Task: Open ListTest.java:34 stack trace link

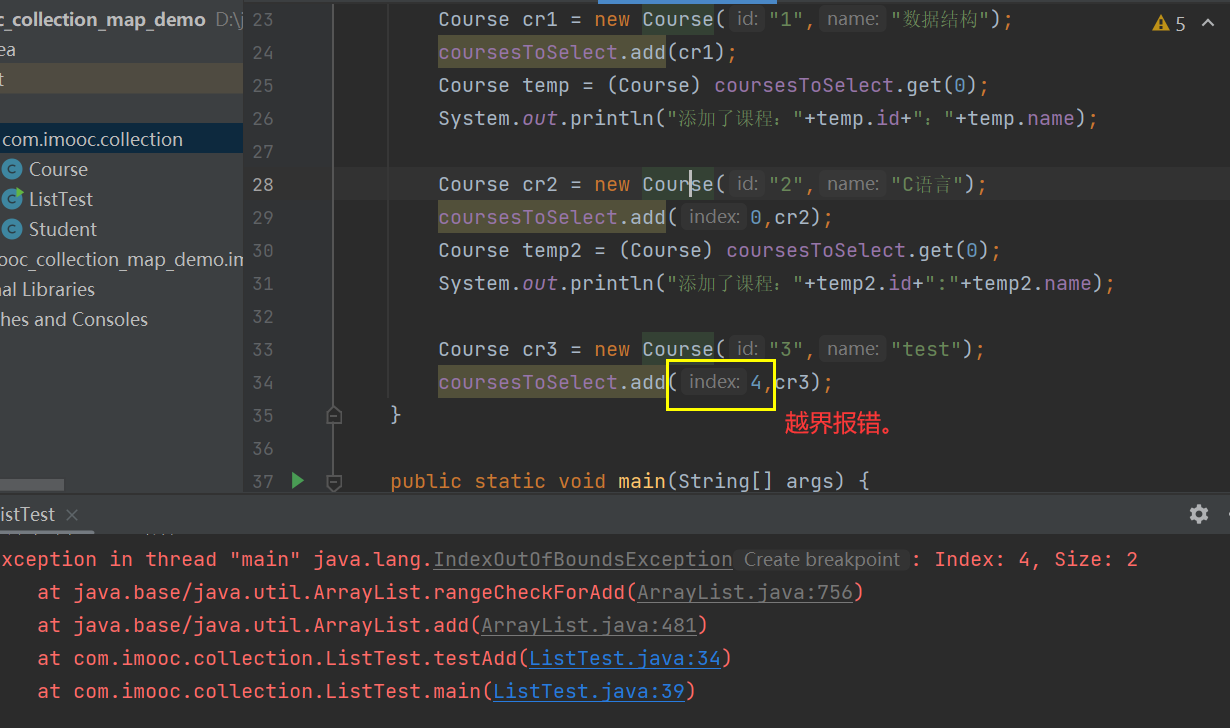Action: coord(626,658)
